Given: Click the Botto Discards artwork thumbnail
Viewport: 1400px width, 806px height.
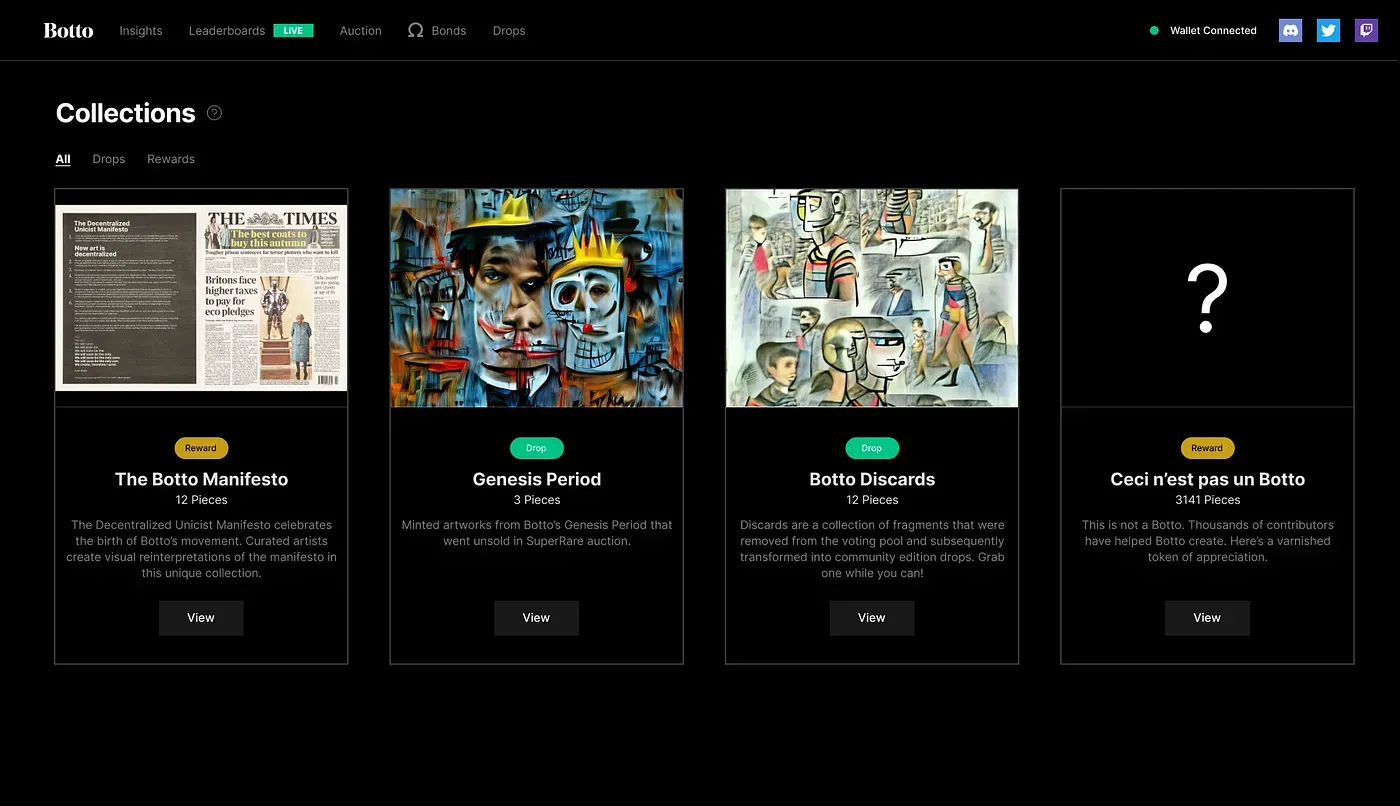Looking at the screenshot, I should coord(872,298).
